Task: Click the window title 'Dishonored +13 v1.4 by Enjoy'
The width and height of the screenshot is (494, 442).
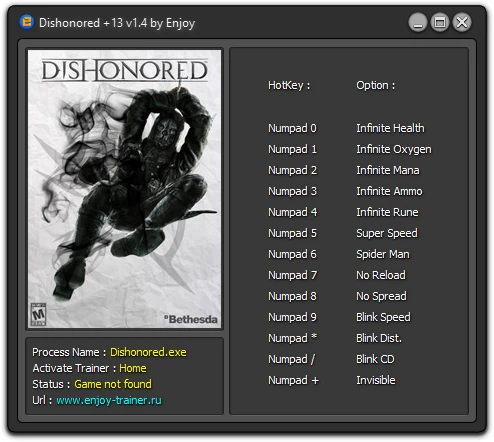Action: [117, 23]
